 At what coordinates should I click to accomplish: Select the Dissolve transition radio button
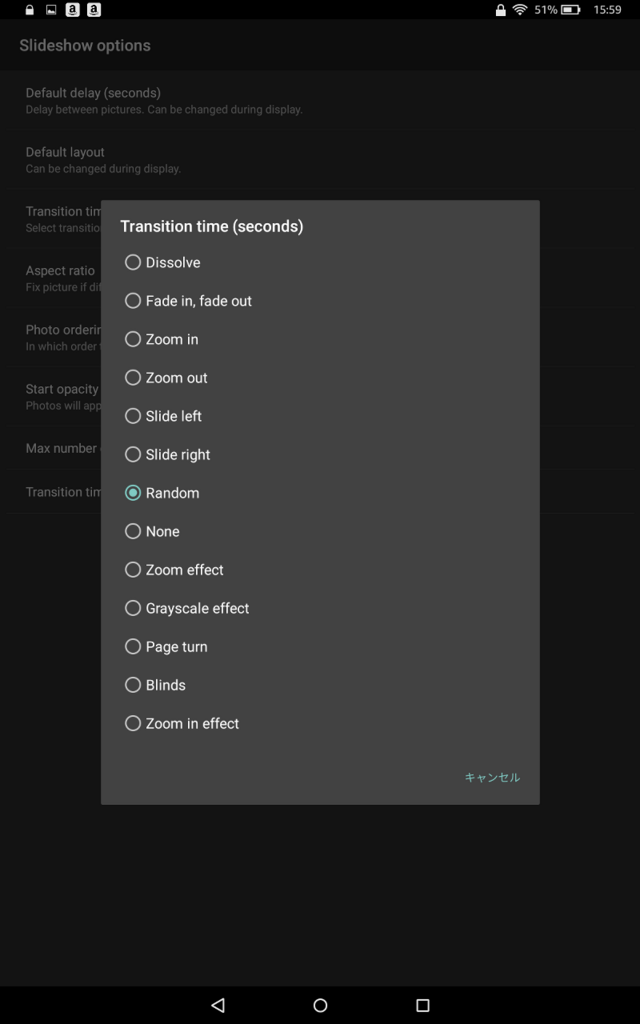pyautogui.click(x=133, y=262)
